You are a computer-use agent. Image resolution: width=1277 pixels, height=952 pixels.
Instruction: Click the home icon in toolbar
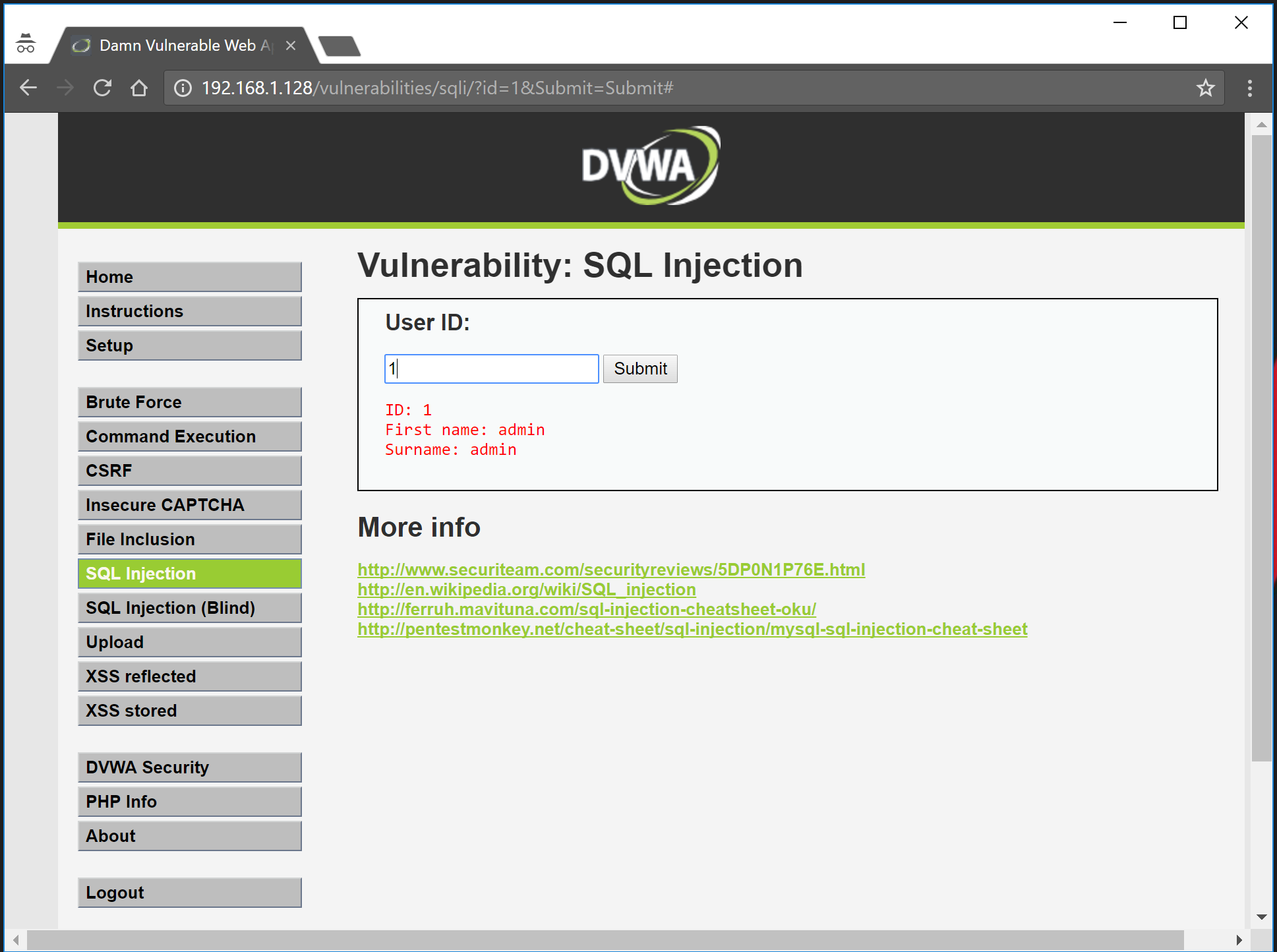click(x=139, y=88)
